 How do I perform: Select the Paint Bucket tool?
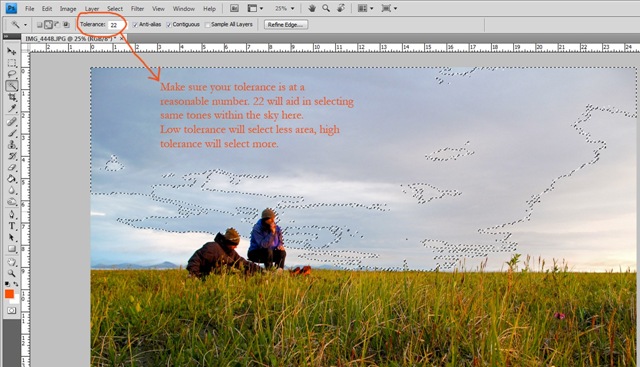(11, 179)
